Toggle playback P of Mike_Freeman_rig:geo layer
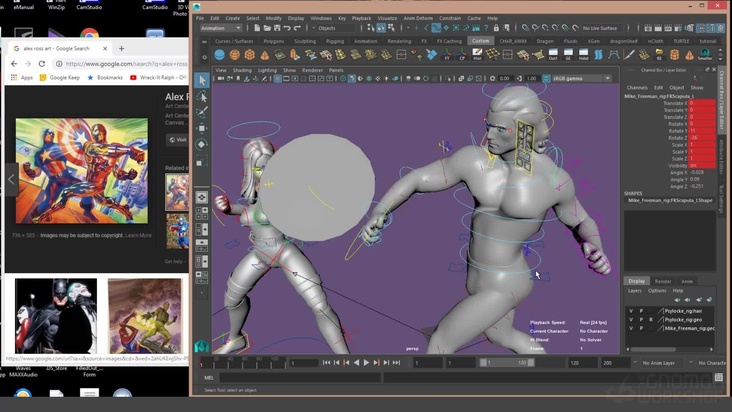The image size is (732, 412). click(641, 328)
